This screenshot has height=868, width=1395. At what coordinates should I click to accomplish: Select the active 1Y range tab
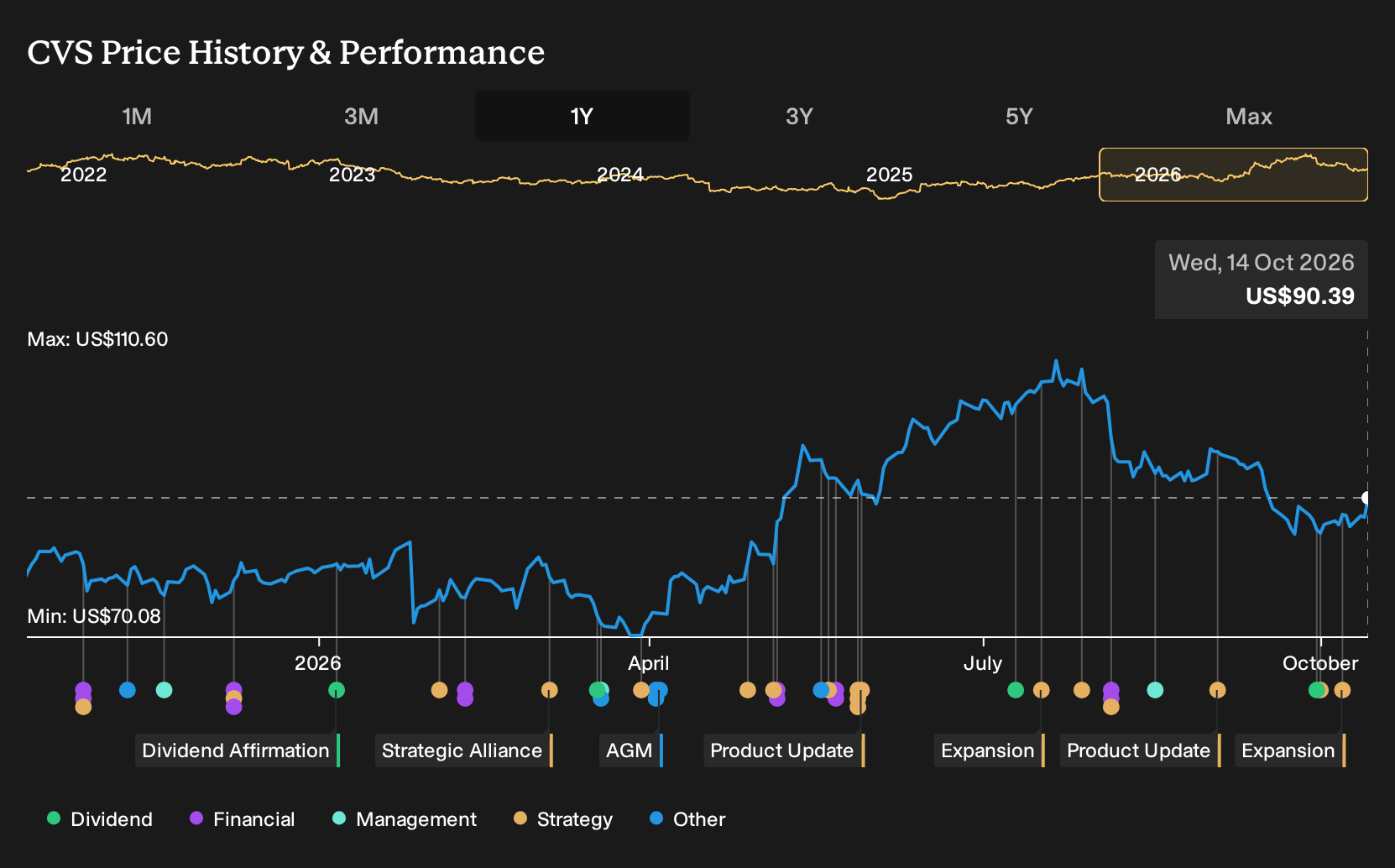click(x=583, y=116)
